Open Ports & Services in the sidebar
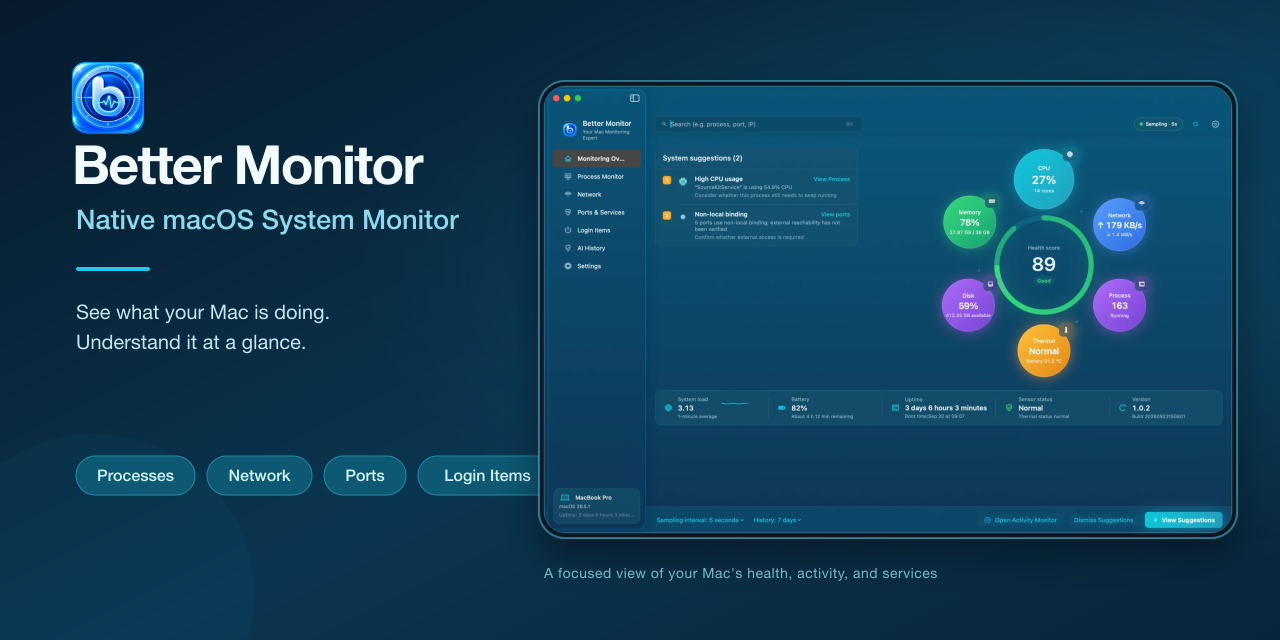This screenshot has width=1280, height=640. point(597,212)
